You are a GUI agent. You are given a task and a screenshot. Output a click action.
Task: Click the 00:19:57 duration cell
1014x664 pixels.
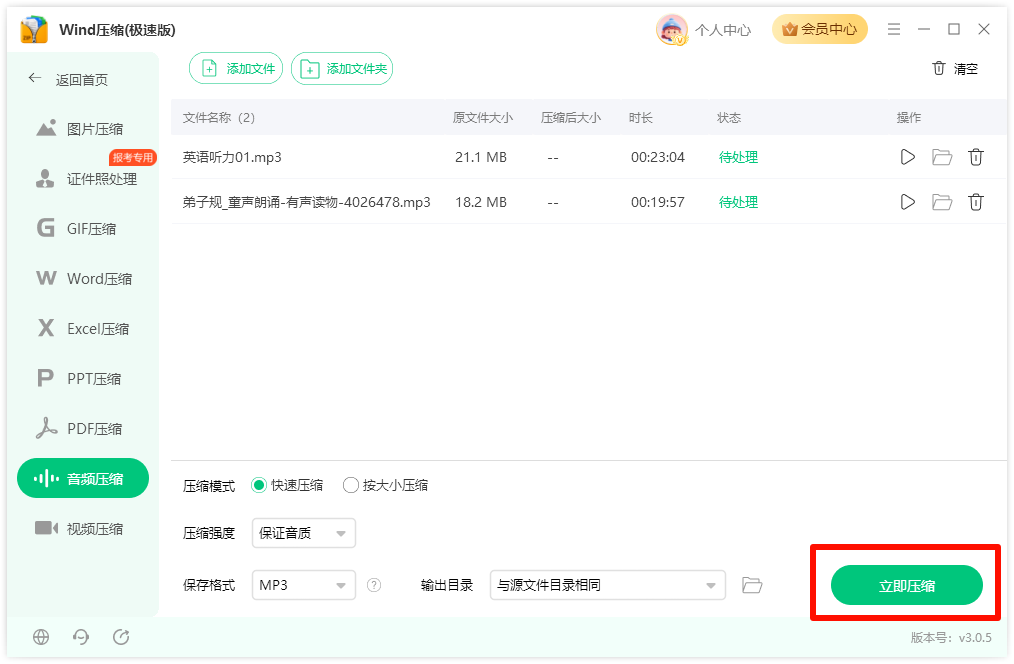coord(658,202)
